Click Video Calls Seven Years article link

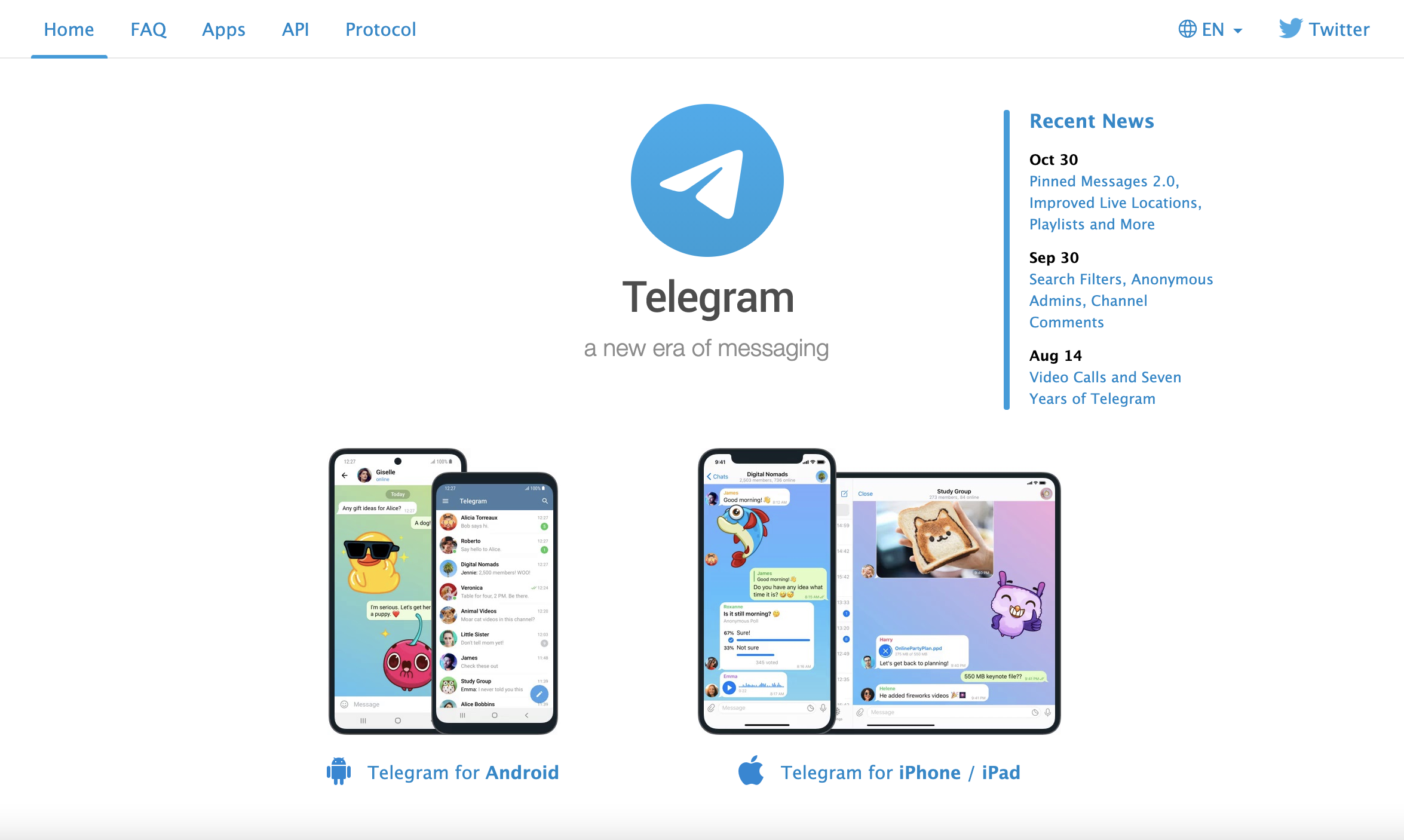point(1105,388)
